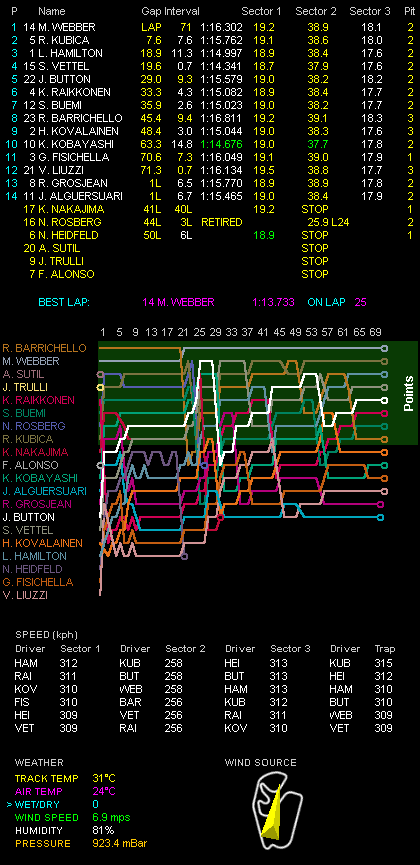Click the top end marker circle on chart
Image resolution: width=420 pixels, height=865 pixels.
(384, 348)
